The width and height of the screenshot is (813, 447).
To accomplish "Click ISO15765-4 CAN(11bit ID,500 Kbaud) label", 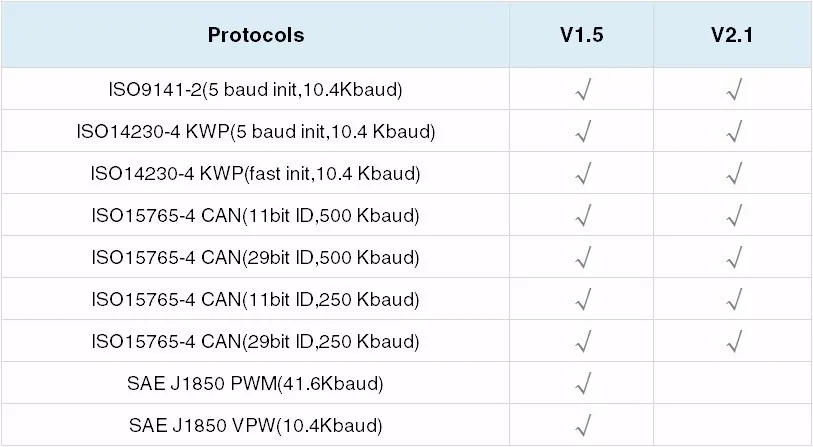I will (255, 215).
